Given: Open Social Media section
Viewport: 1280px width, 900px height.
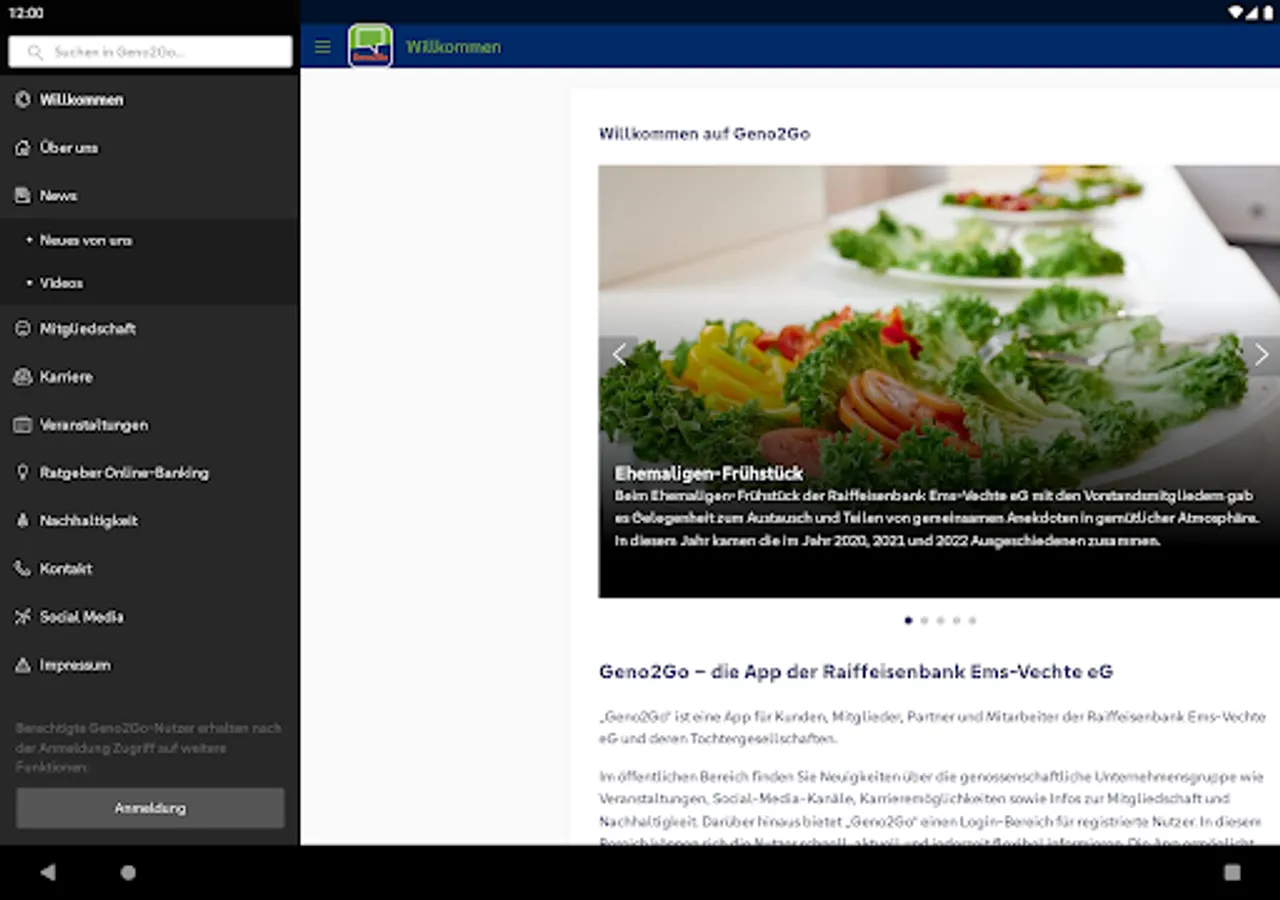Looking at the screenshot, I should pyautogui.click(x=150, y=616).
